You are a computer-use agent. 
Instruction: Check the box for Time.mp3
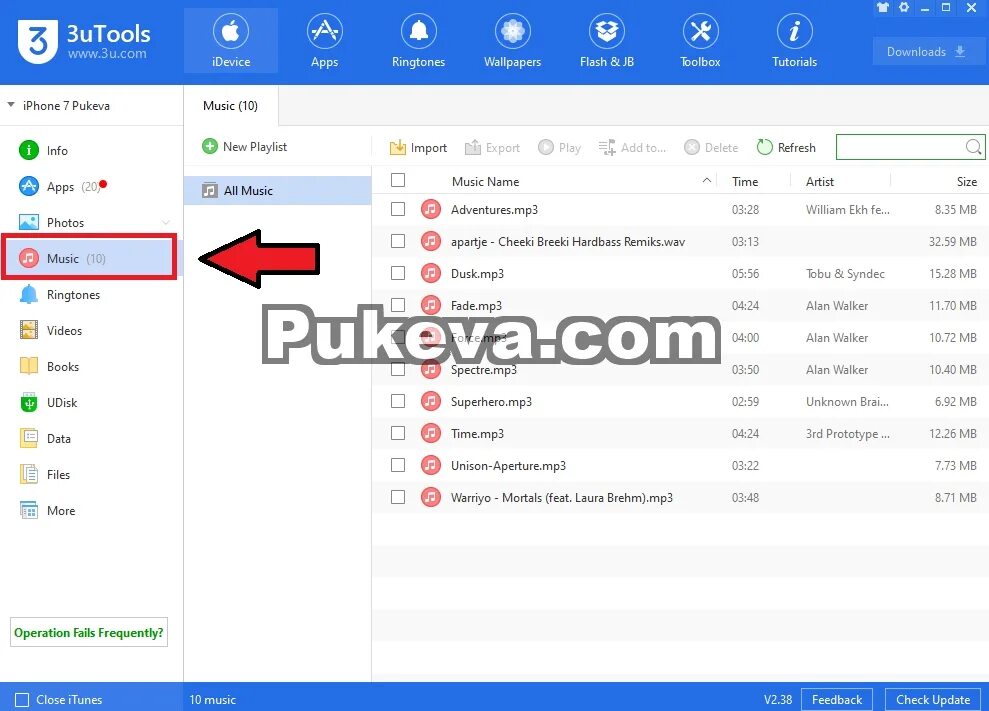(397, 433)
